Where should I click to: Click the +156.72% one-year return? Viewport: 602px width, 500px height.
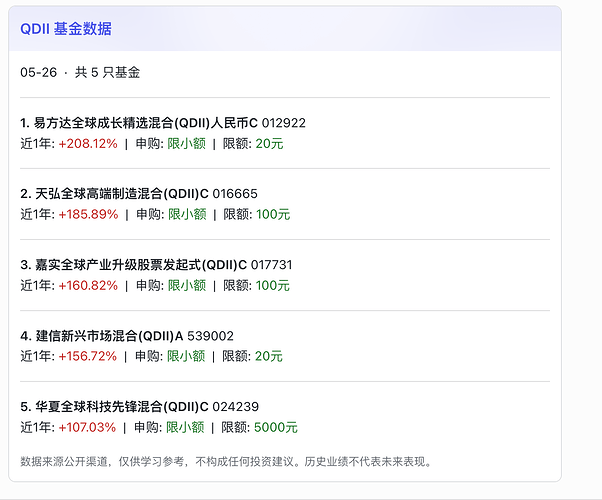pos(88,356)
